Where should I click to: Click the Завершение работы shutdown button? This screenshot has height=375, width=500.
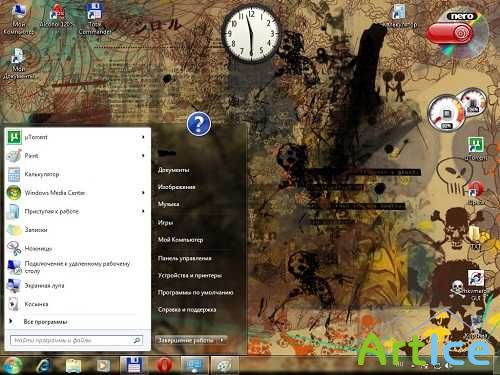pos(186,340)
